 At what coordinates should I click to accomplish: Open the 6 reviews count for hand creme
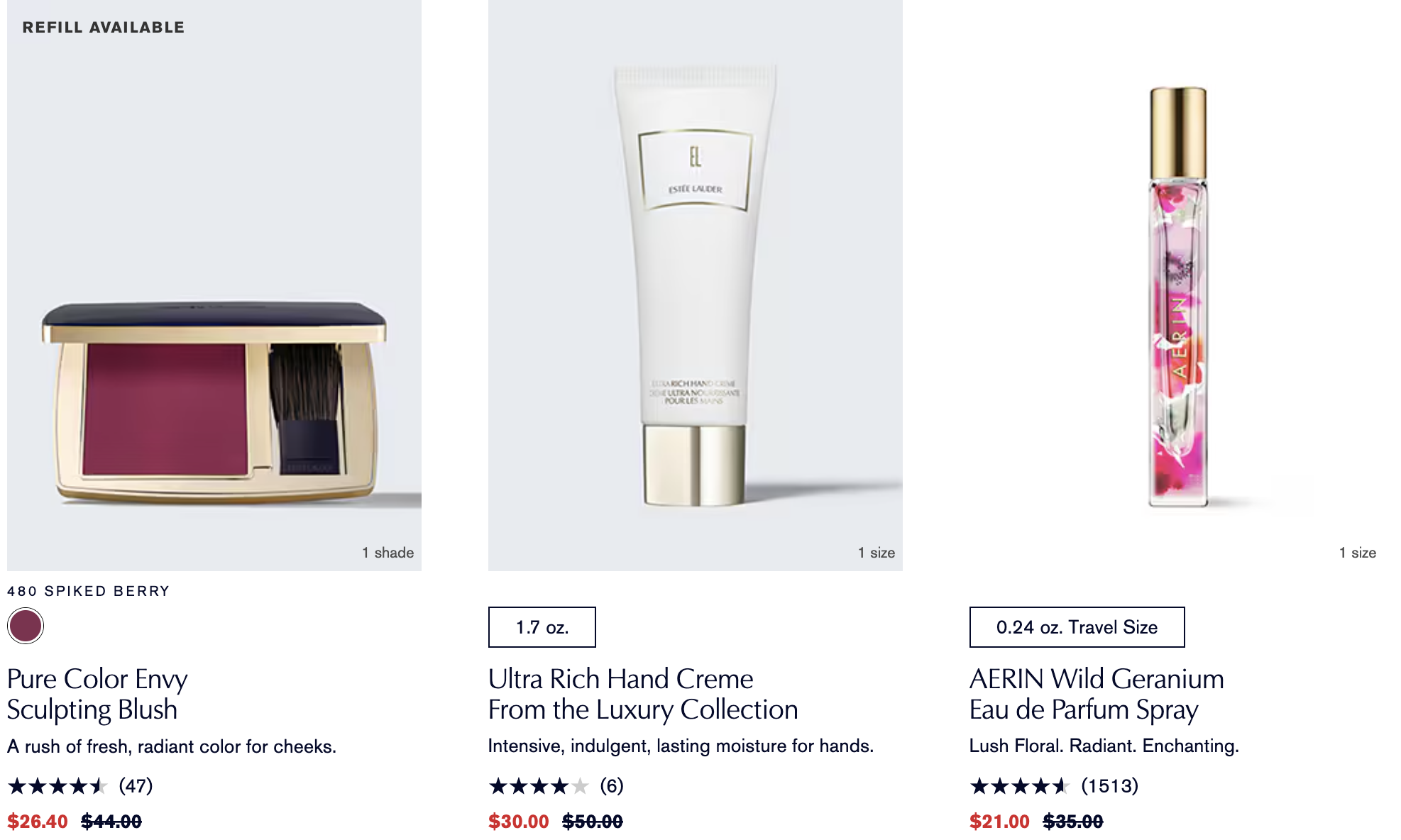[612, 786]
